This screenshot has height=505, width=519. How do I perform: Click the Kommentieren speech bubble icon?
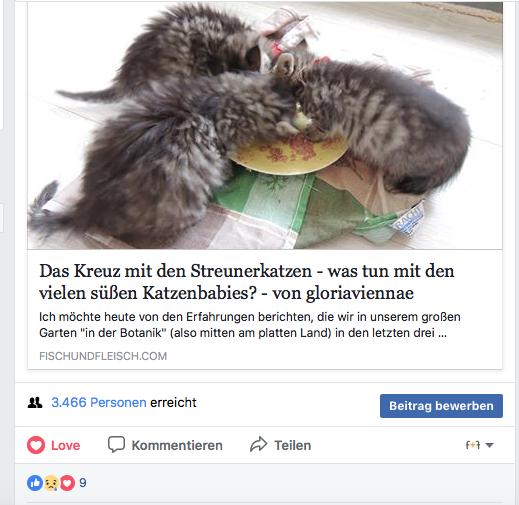tap(116, 444)
